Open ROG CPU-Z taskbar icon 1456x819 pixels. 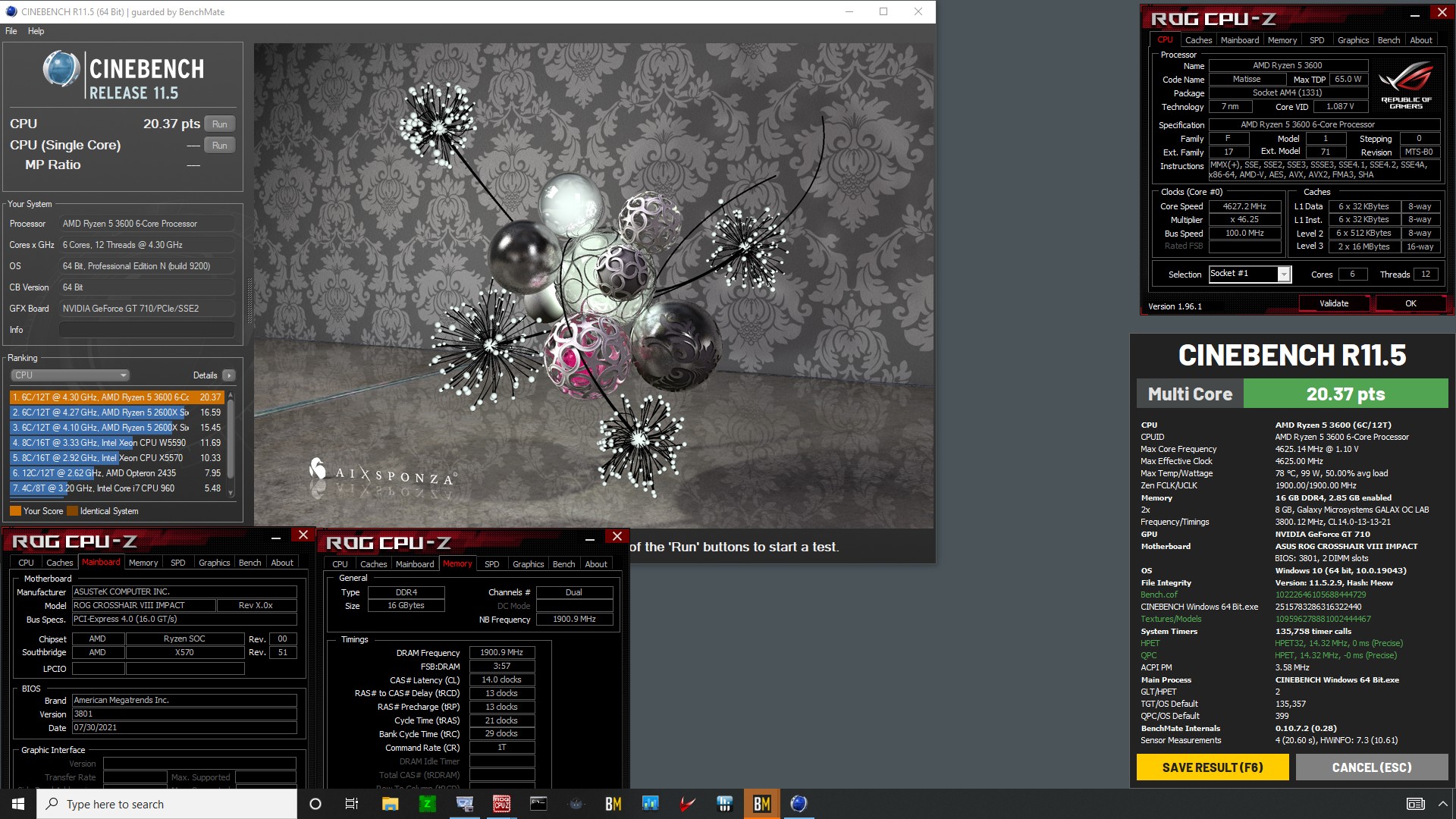tap(501, 804)
